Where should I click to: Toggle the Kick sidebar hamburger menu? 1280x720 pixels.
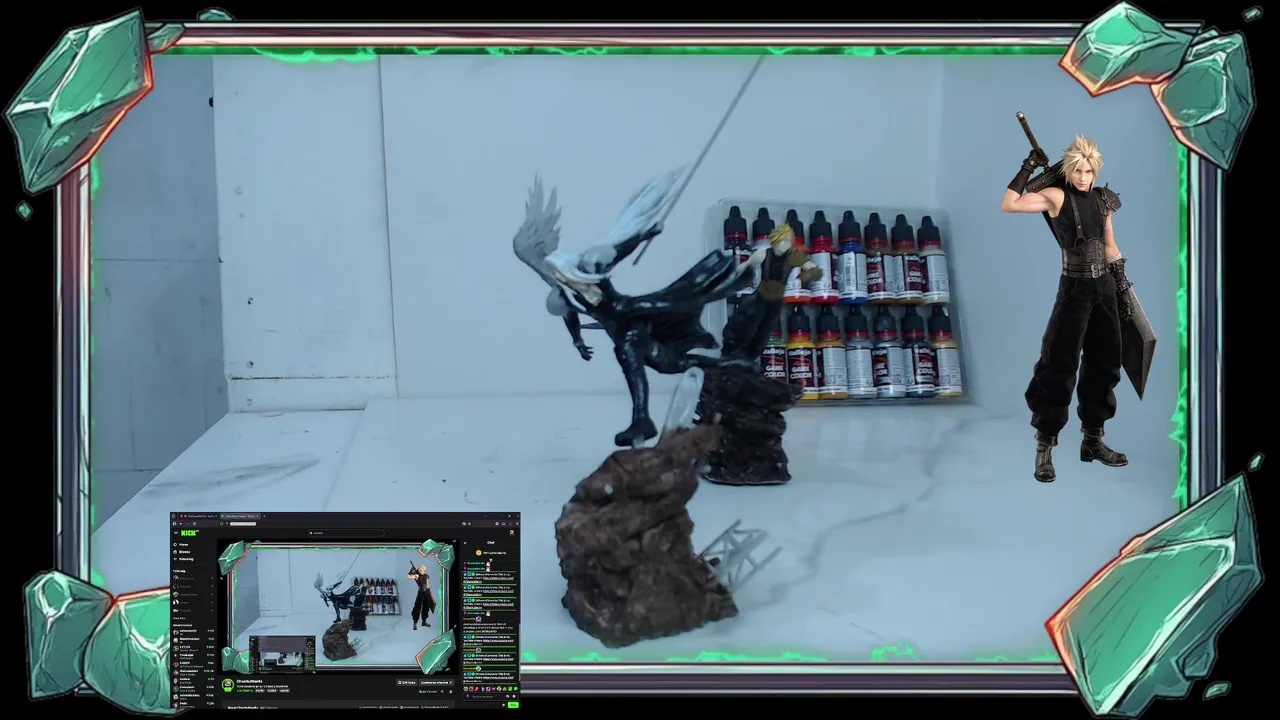point(176,533)
